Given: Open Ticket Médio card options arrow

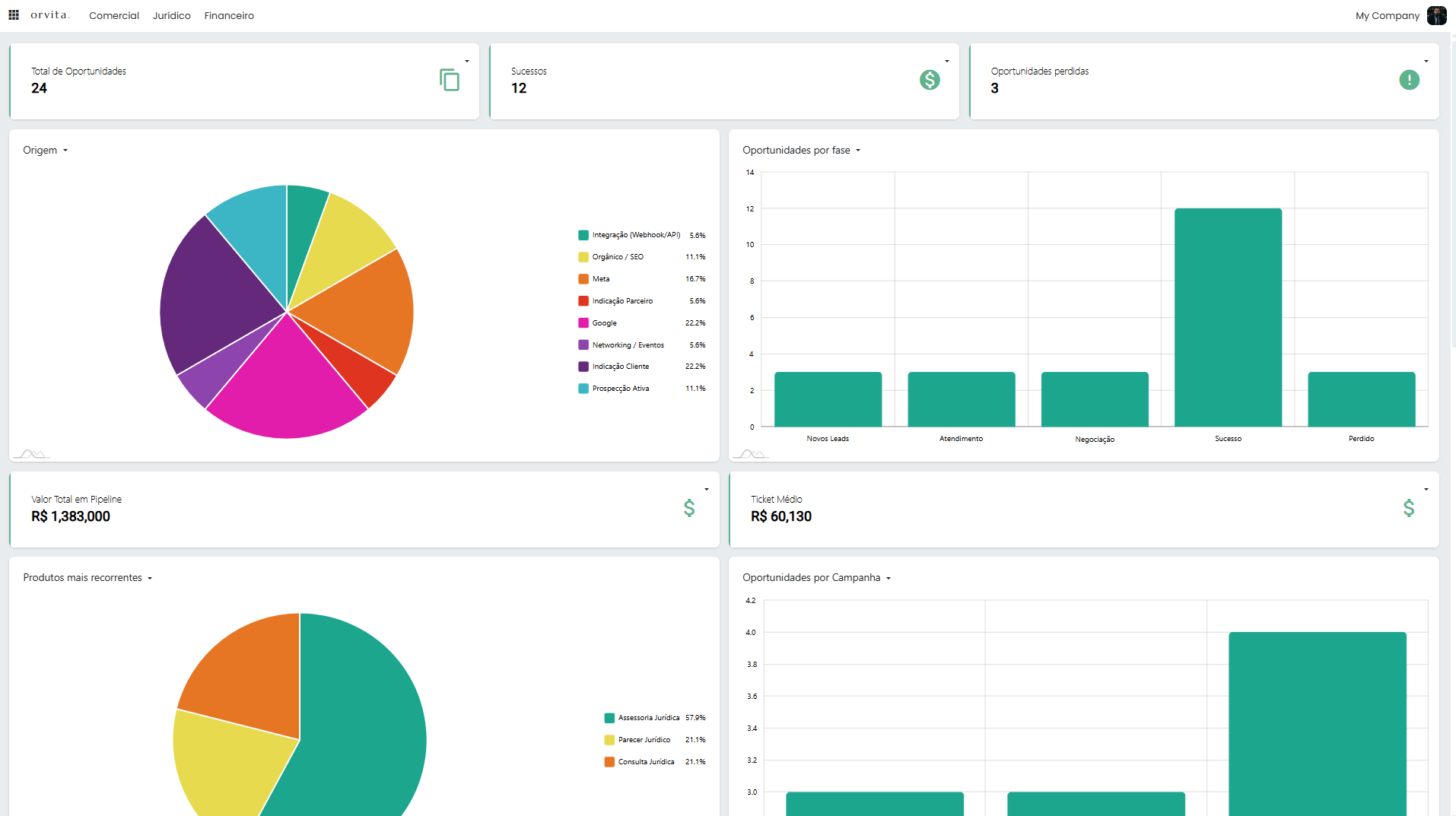Looking at the screenshot, I should click(x=1426, y=490).
